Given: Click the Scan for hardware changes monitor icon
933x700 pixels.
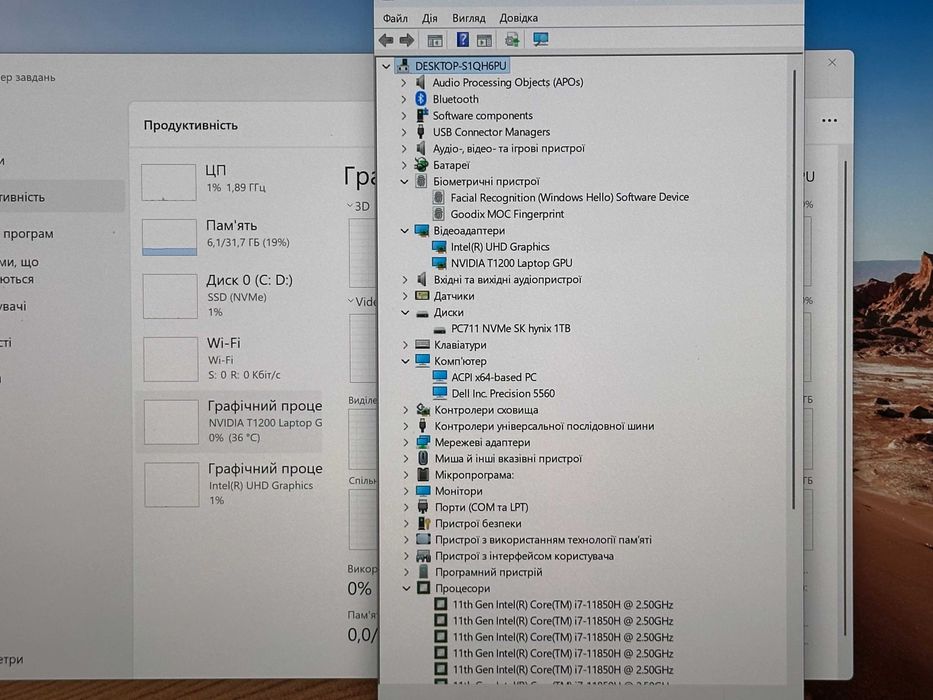Looking at the screenshot, I should coord(540,40).
